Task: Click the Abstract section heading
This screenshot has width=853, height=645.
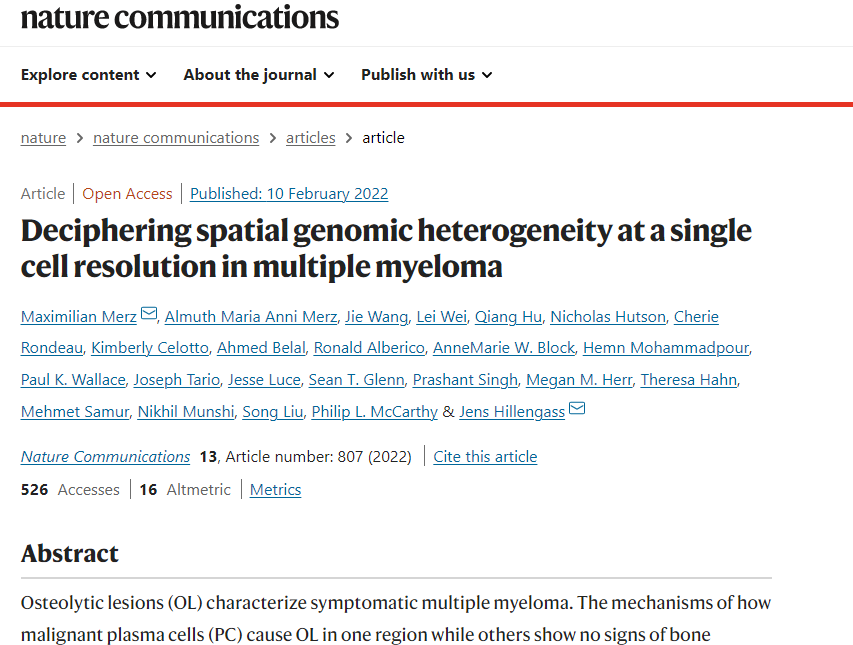Action: (x=70, y=554)
